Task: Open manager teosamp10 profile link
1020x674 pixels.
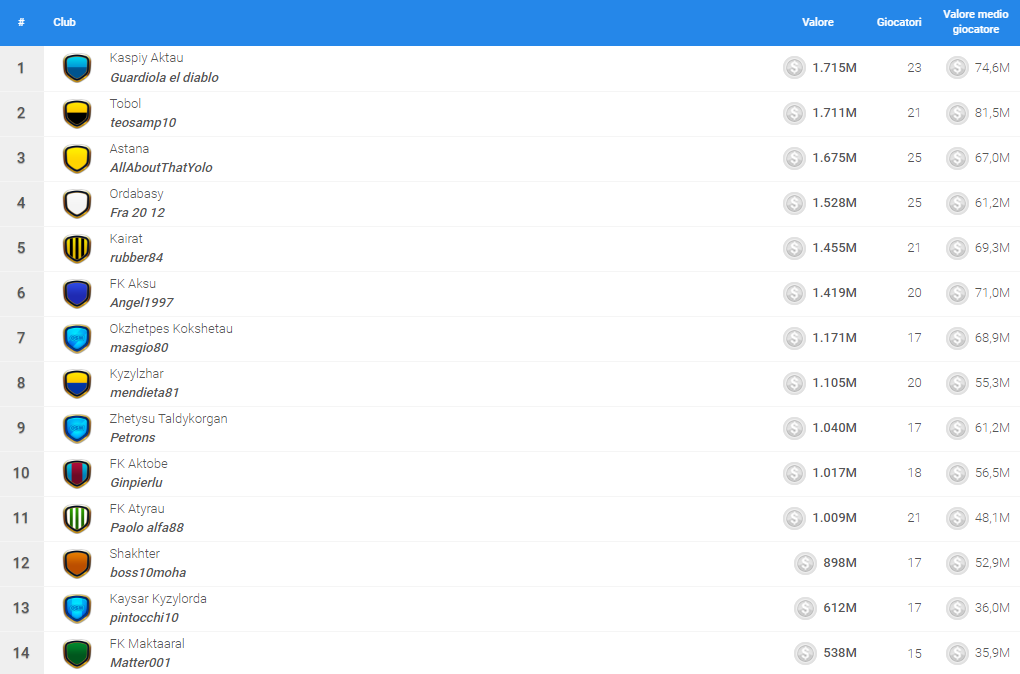Action: point(143,123)
